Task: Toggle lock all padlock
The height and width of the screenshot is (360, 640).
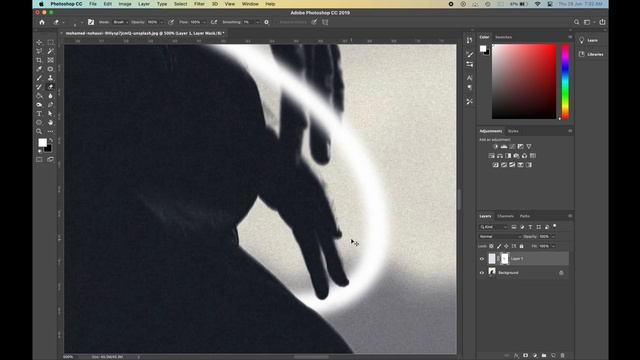Action: 521,246
